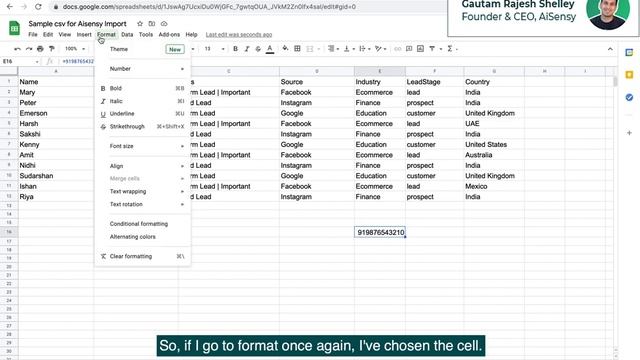This screenshot has height=360, width=640.
Task: Expand the Font size submenu
Action: 143,146
